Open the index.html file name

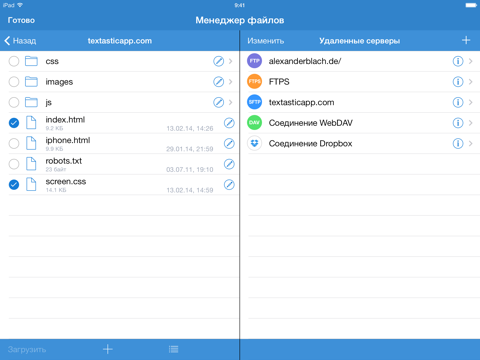click(65, 120)
